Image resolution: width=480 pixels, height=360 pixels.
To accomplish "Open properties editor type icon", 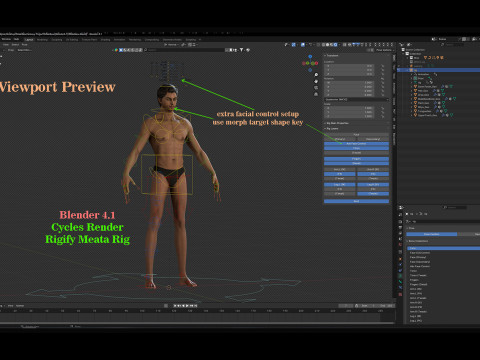I will [x=401, y=207].
